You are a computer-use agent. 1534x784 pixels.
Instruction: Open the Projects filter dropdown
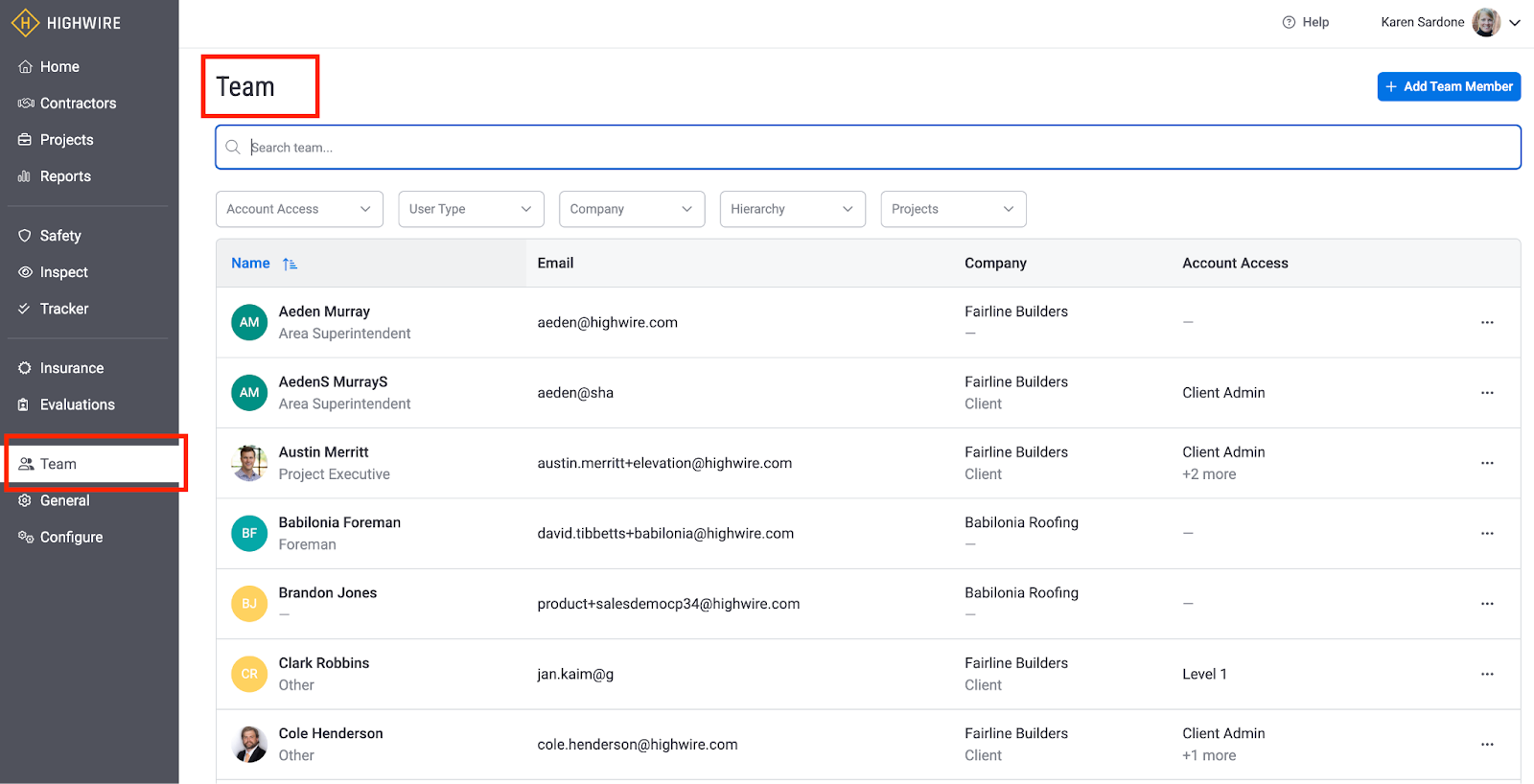954,209
